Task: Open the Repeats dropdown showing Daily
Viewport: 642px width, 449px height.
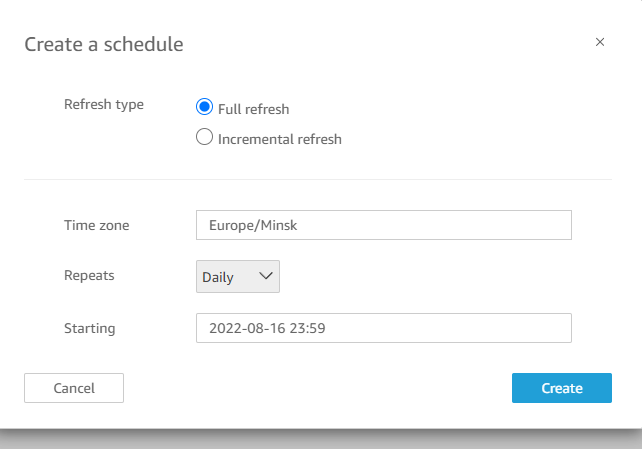Action: coord(237,277)
